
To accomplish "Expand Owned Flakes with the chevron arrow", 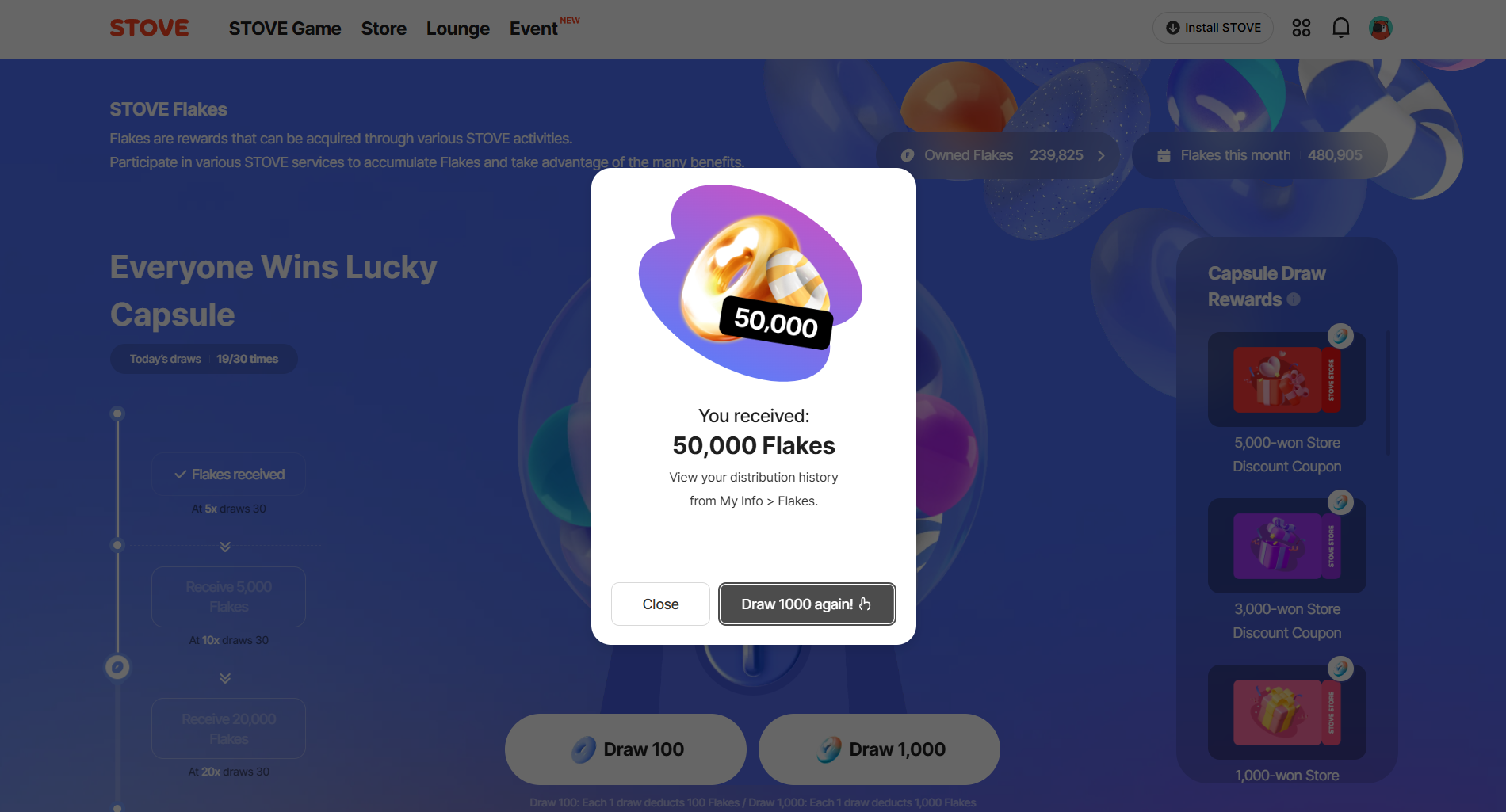I will [1101, 155].
